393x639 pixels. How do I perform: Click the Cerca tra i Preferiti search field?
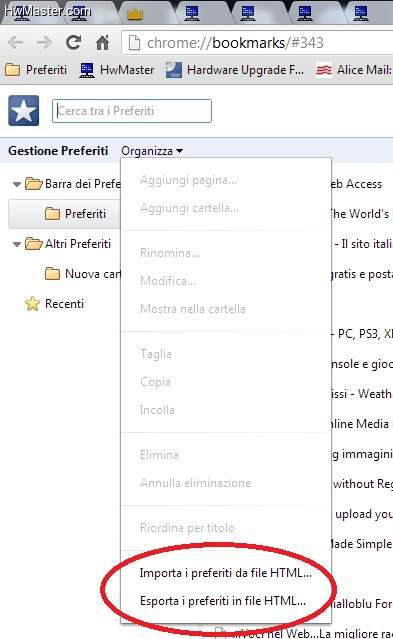pyautogui.click(x=132, y=110)
